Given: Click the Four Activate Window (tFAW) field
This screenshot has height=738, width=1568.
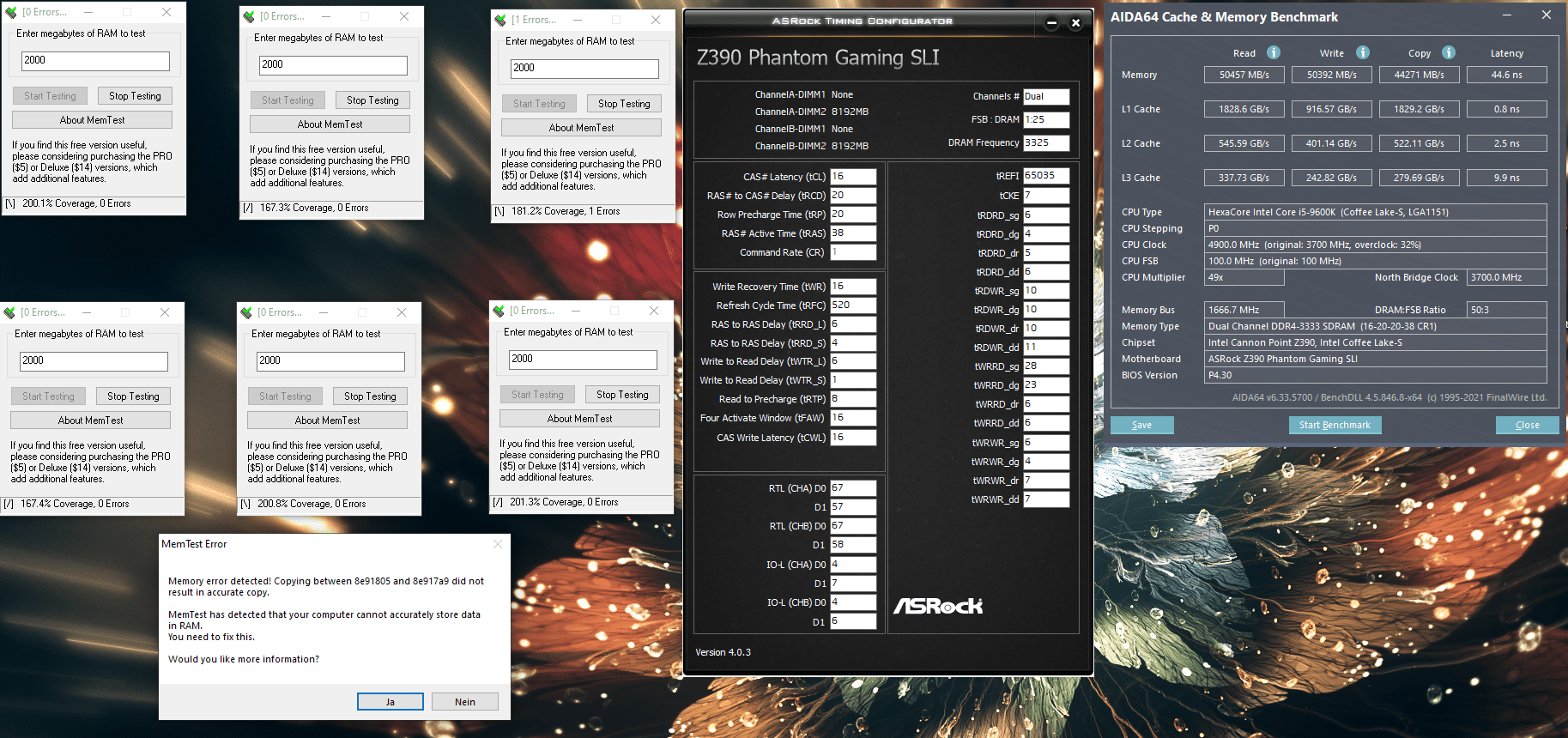Looking at the screenshot, I should [x=853, y=418].
